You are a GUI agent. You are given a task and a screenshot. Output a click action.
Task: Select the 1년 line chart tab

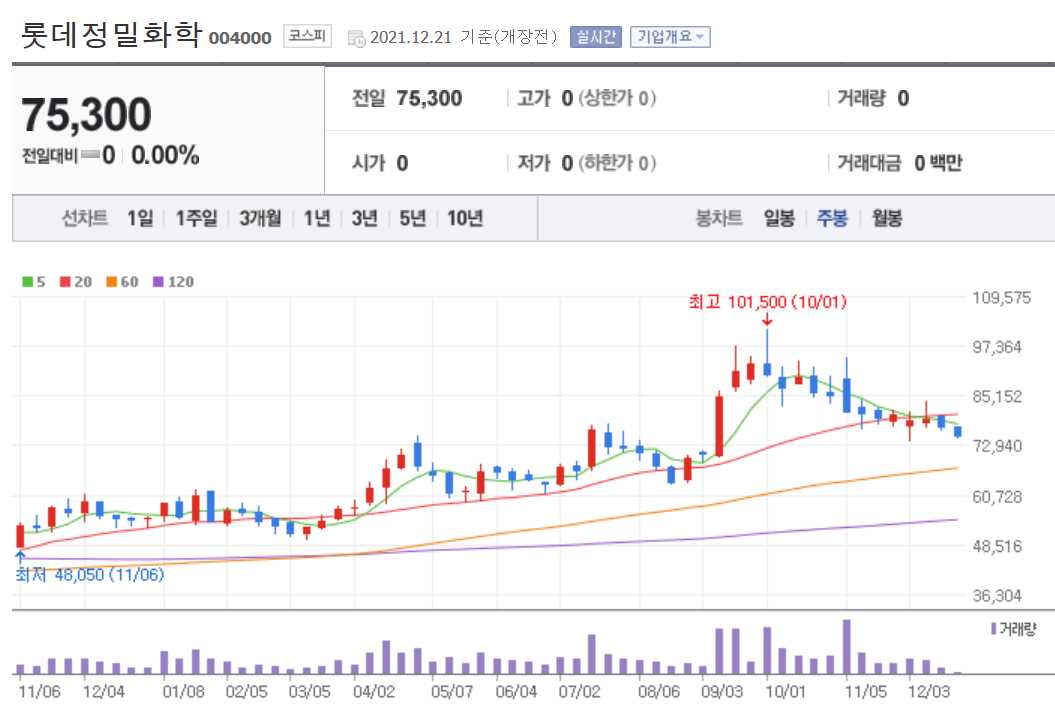316,218
